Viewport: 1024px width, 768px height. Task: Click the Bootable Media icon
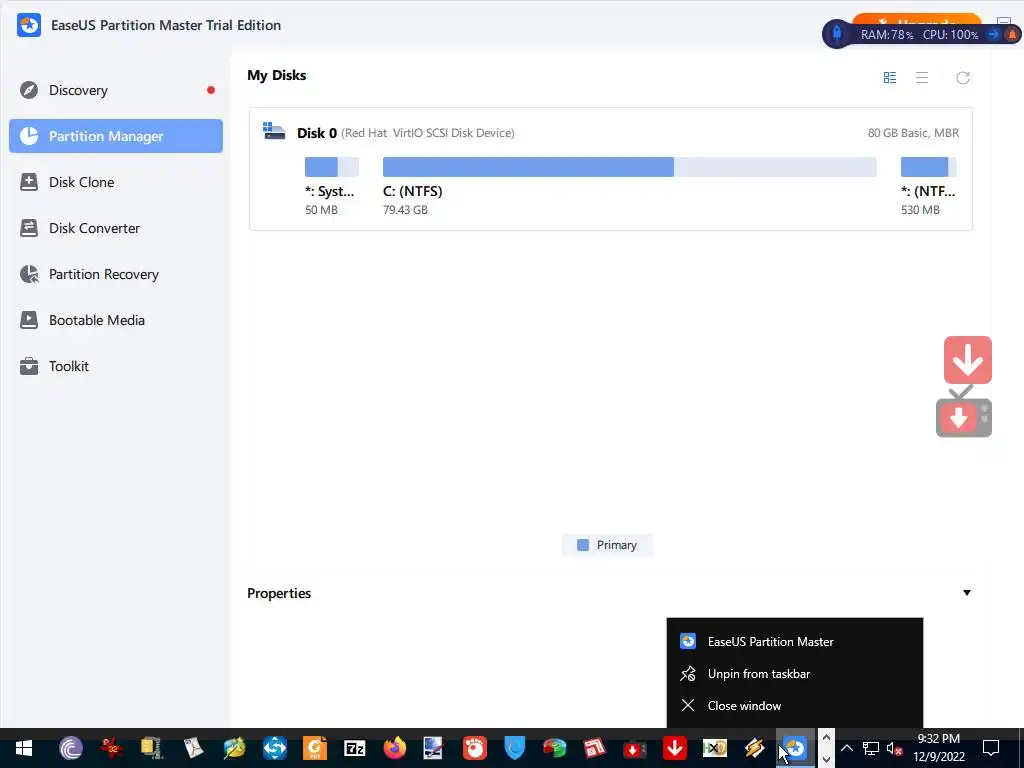click(29, 320)
